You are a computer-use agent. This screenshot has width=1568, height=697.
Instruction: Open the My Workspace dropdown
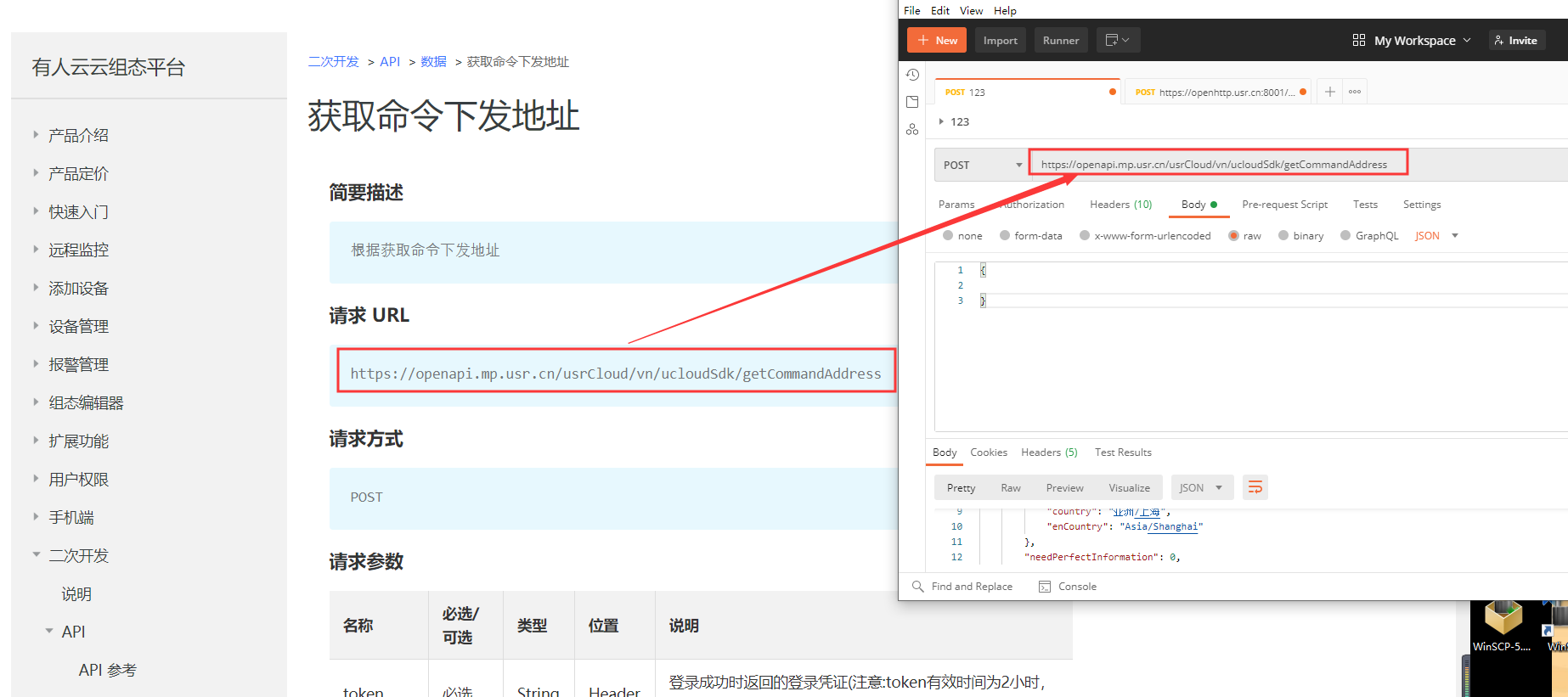(x=1413, y=40)
